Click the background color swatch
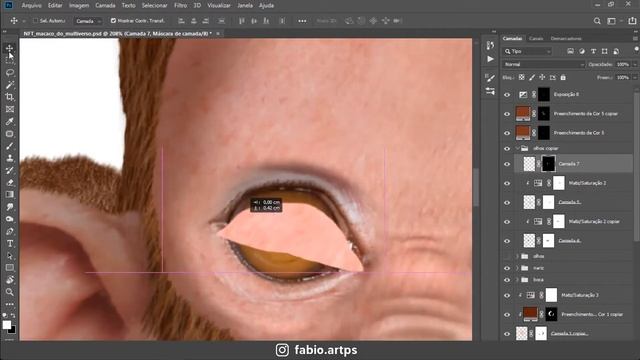640x360 pixels. 13,330
